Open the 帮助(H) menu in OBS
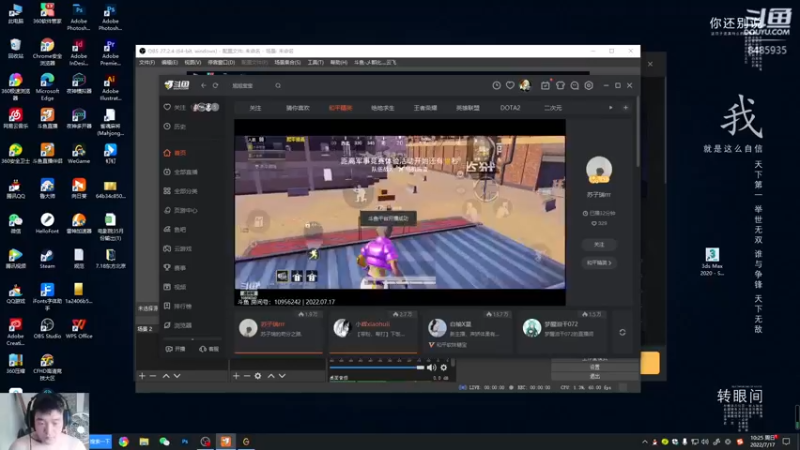This screenshot has height=450, width=800. (338, 62)
